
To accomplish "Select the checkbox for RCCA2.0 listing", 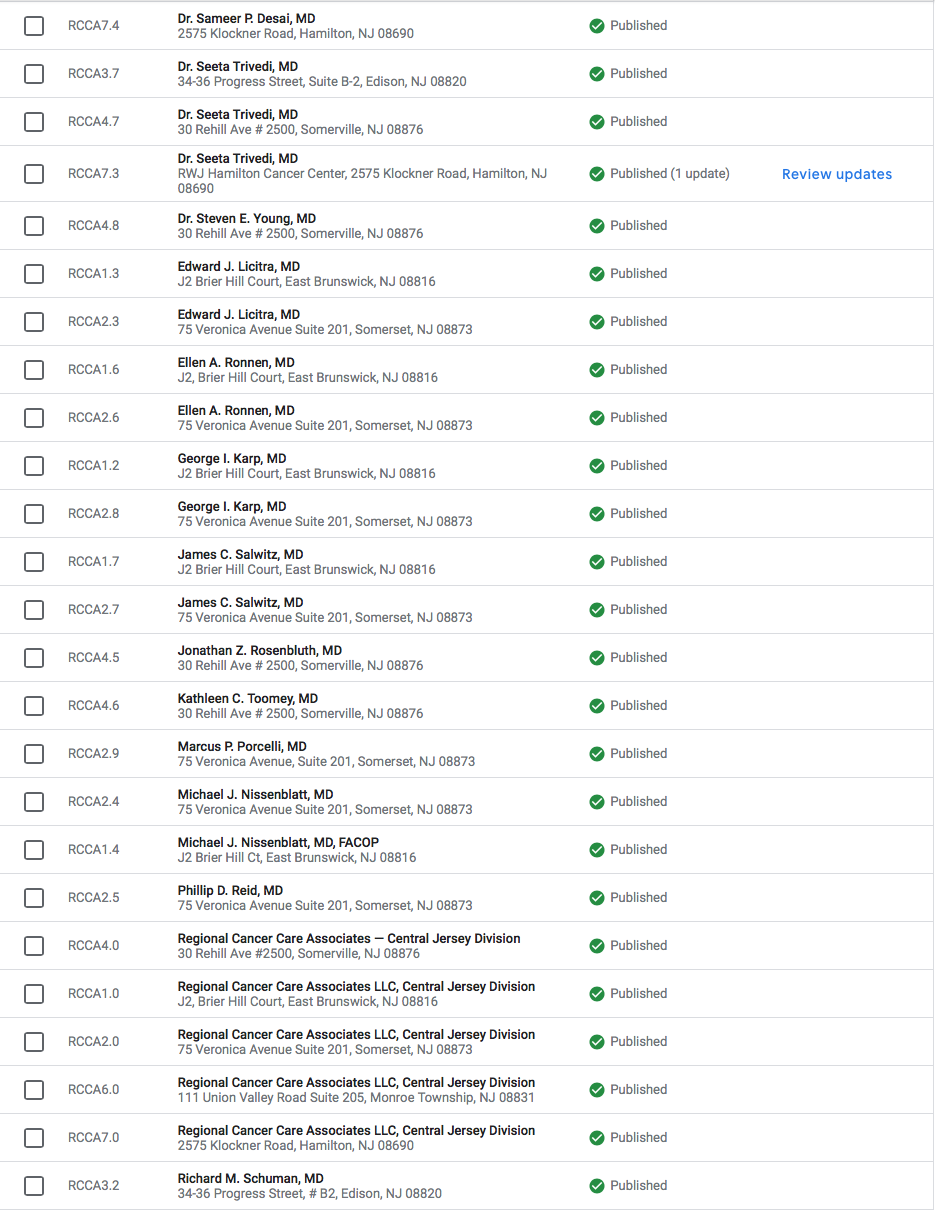I will click(x=34, y=1042).
